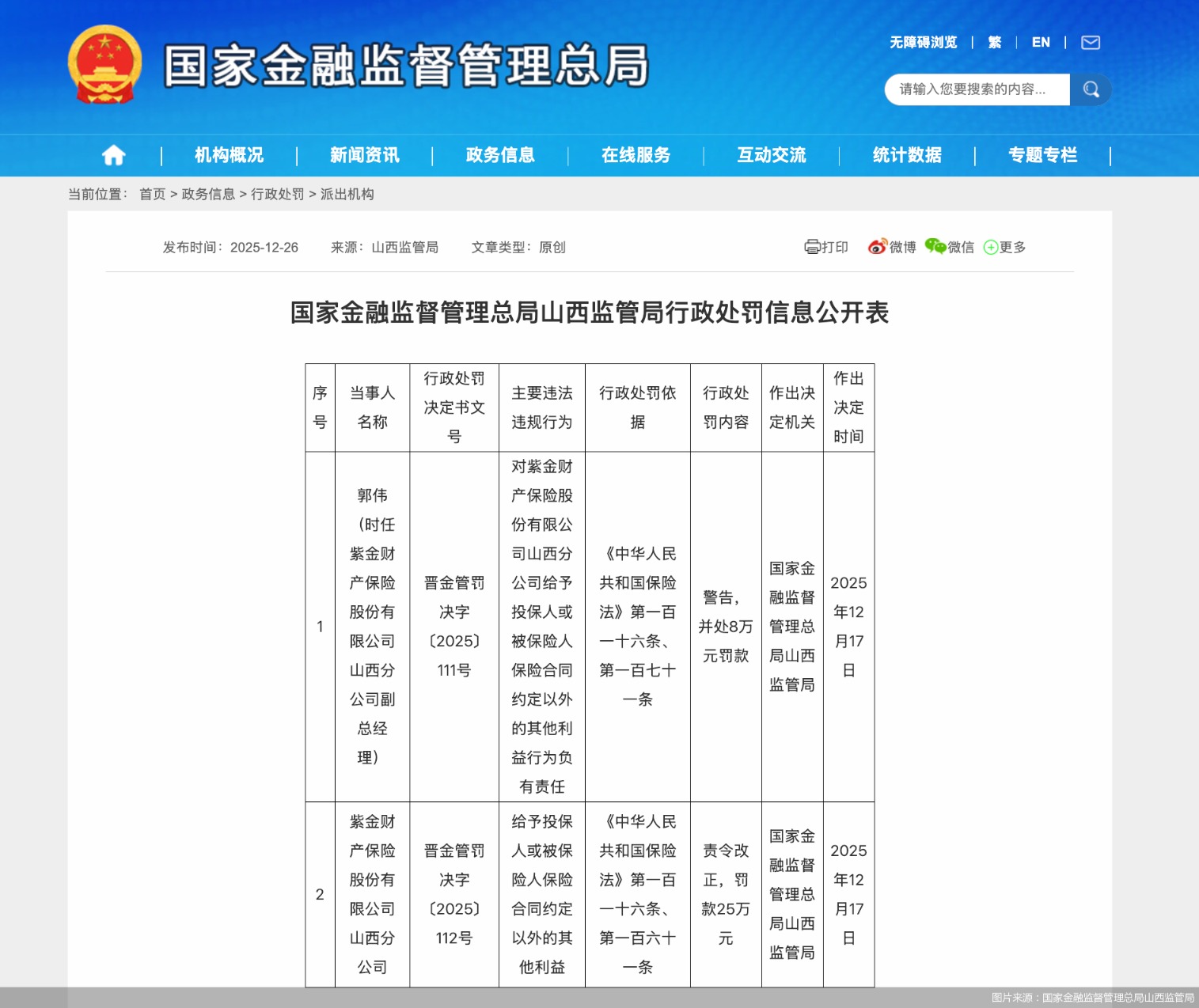
Task: Select the search magnifier icon
Action: click(1091, 89)
